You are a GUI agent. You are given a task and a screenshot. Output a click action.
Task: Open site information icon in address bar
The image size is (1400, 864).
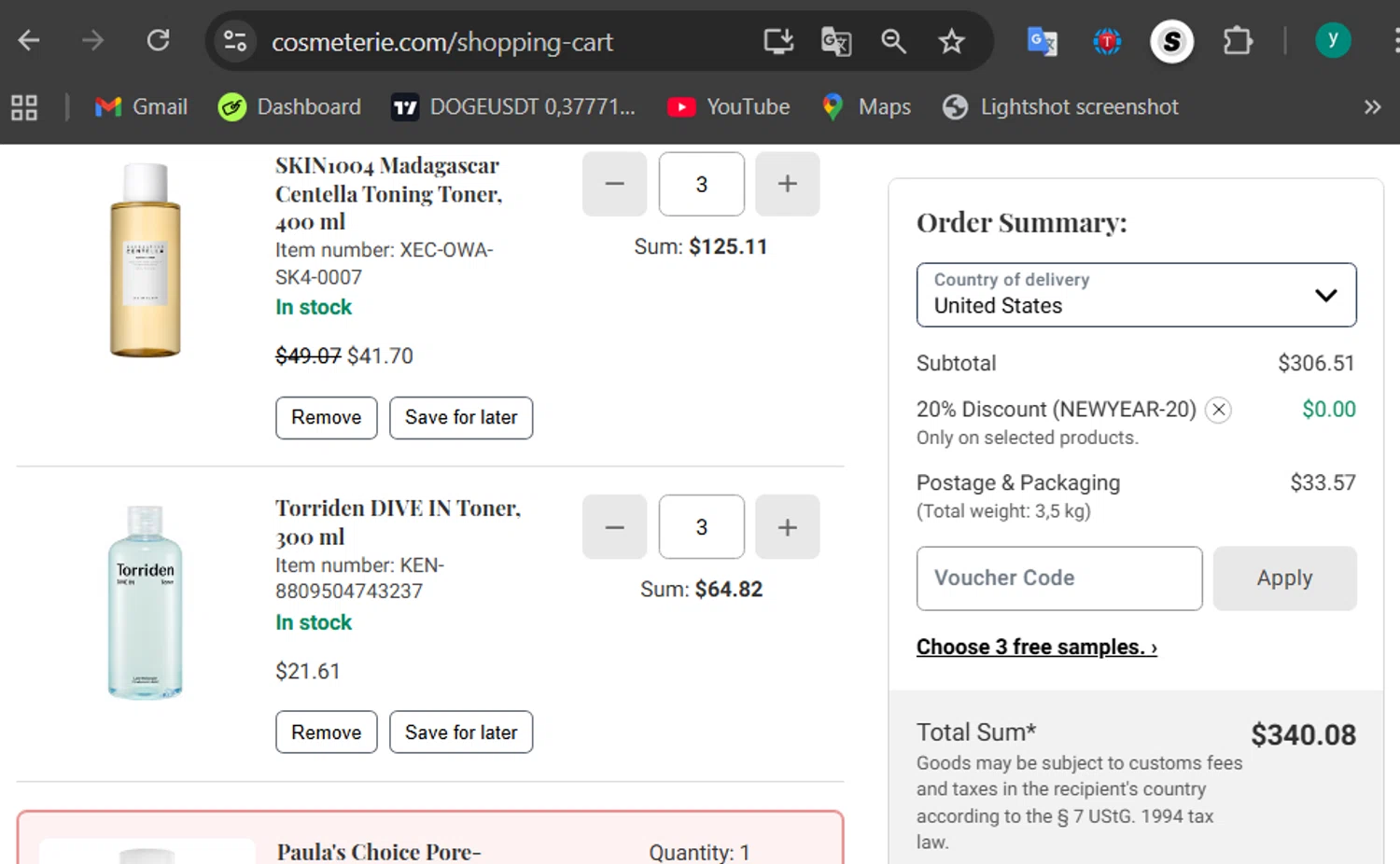(x=235, y=41)
